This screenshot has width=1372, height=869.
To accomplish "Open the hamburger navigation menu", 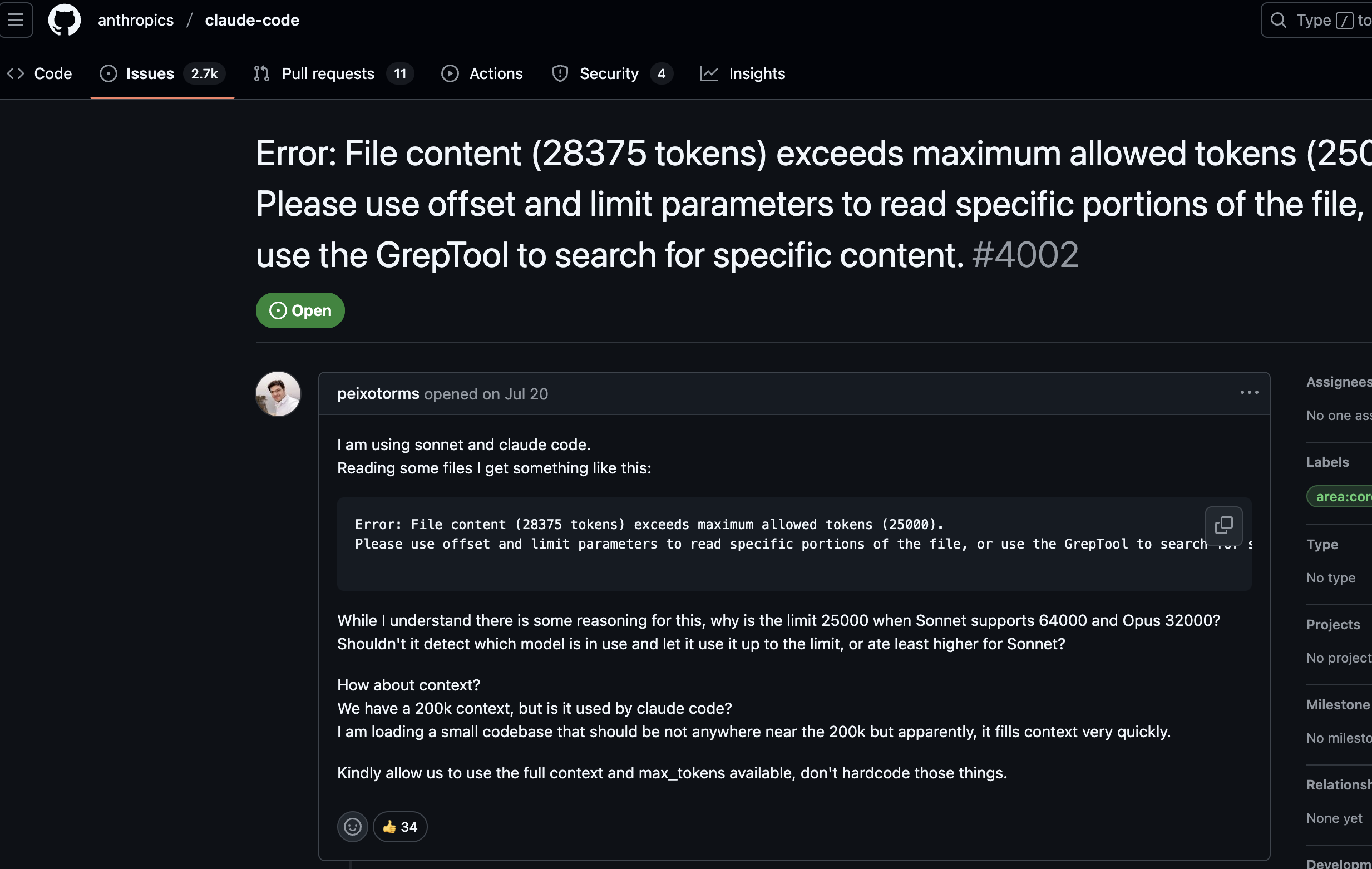I will click(16, 20).
